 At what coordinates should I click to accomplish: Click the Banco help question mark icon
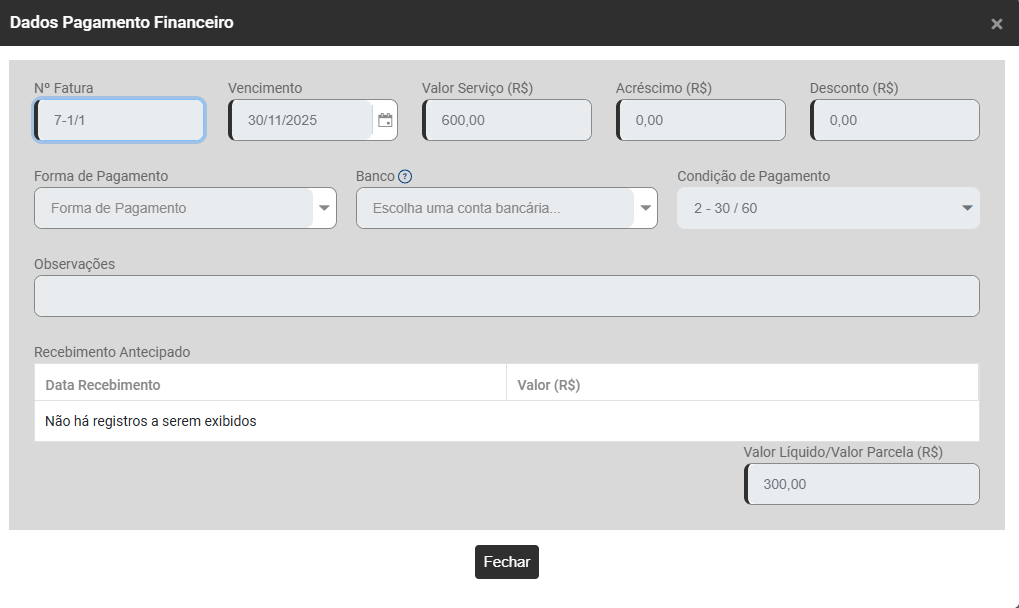coord(405,177)
